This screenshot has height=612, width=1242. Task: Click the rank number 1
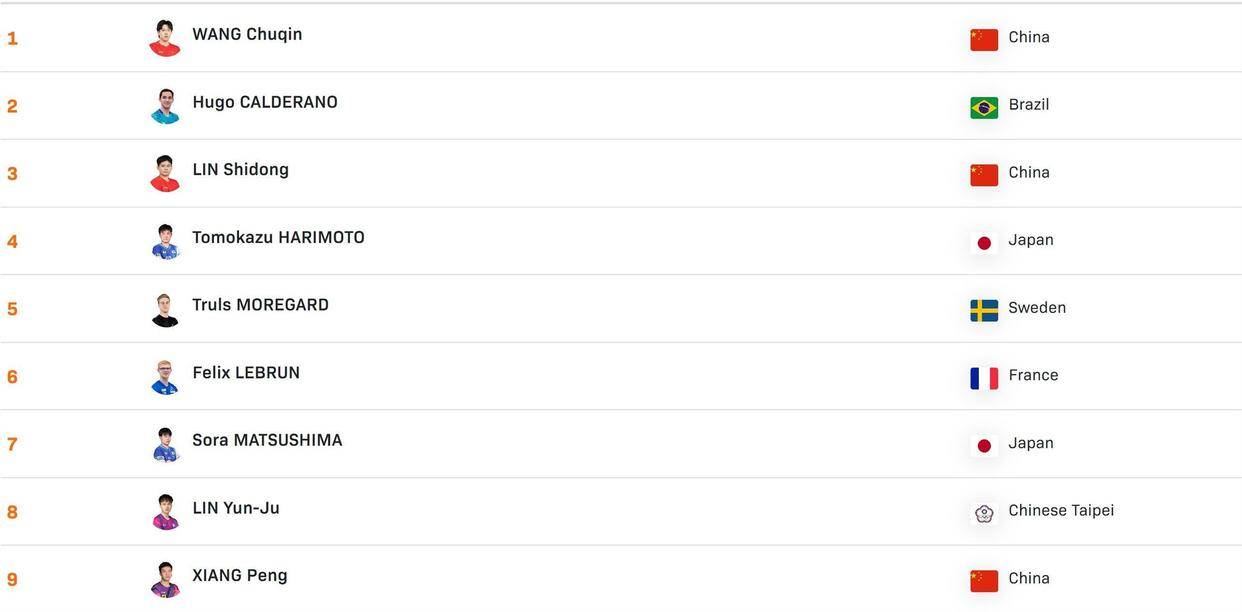(12, 39)
